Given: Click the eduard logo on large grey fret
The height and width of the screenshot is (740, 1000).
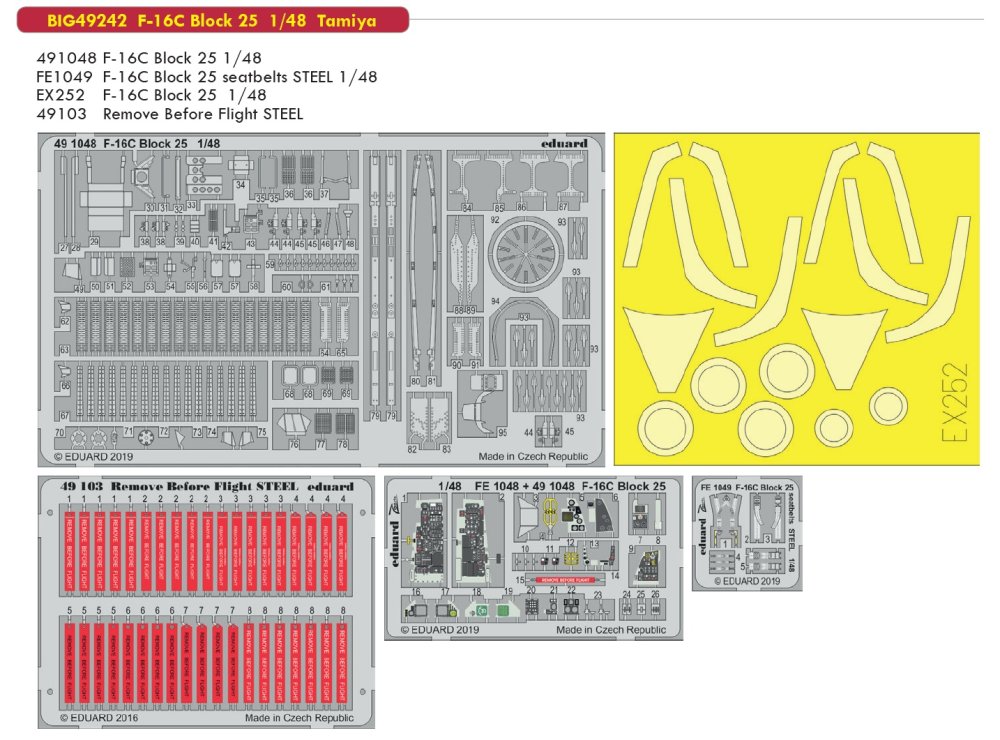Looking at the screenshot, I should pyautogui.click(x=564, y=143).
